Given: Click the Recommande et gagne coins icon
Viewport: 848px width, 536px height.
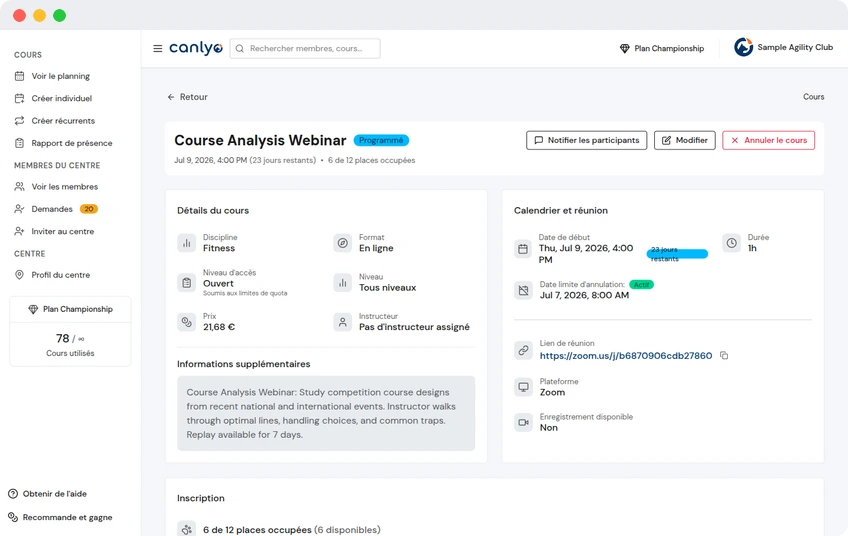Looking at the screenshot, I should point(13,518).
